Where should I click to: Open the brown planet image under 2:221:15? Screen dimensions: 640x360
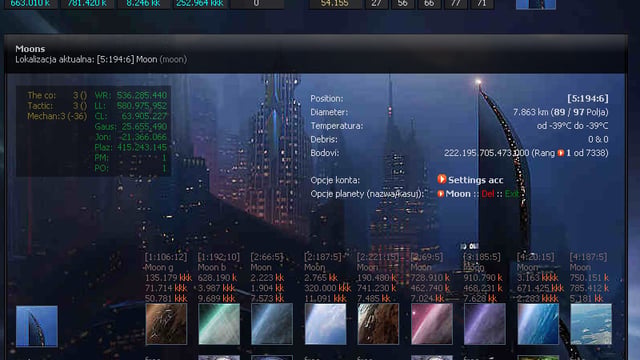coord(378,324)
